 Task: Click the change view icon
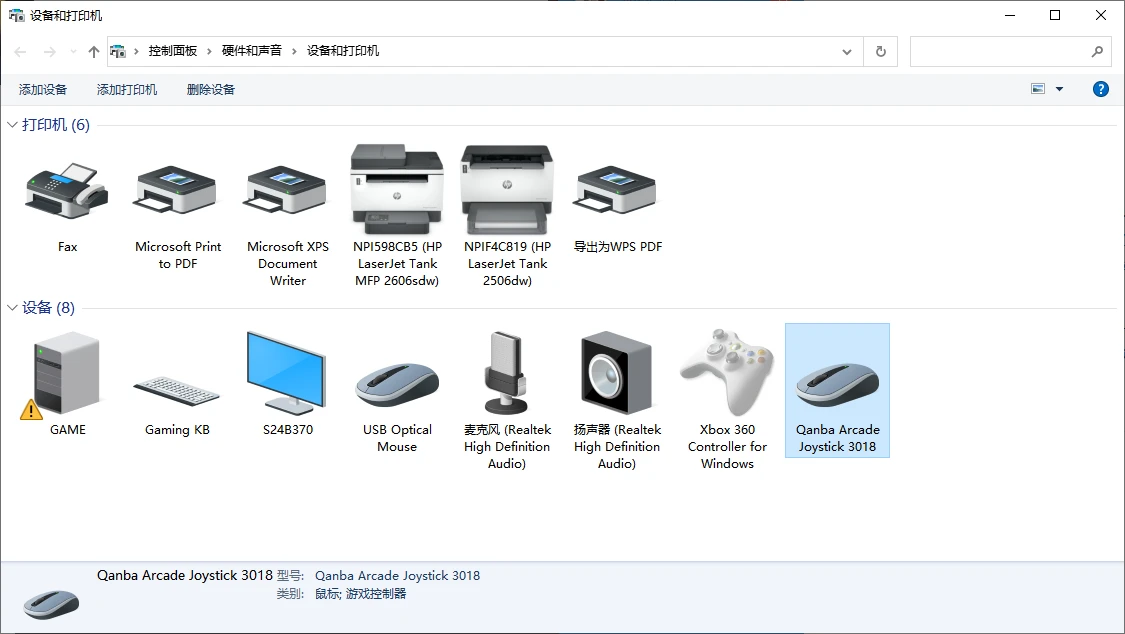coord(1037,89)
